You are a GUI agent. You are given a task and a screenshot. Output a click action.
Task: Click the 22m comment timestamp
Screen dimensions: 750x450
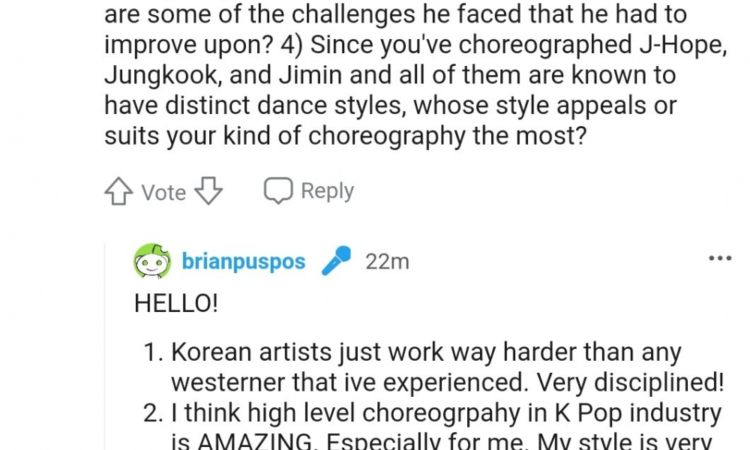[x=387, y=262]
